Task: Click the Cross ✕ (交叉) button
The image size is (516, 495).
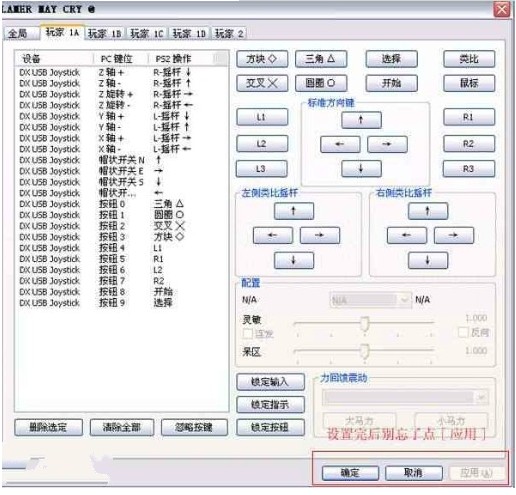Action: click(x=262, y=83)
